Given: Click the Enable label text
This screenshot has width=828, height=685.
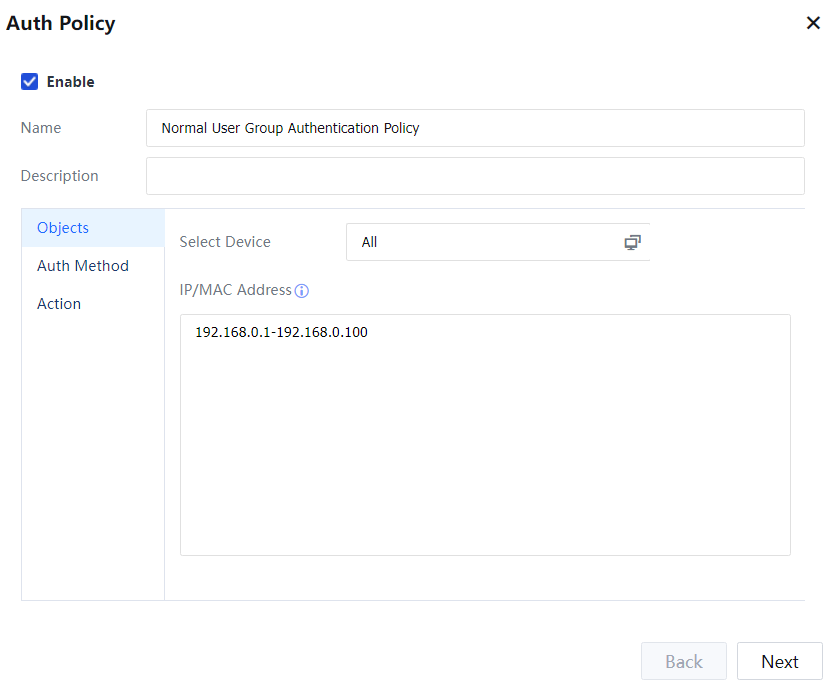Looking at the screenshot, I should click(x=71, y=82).
